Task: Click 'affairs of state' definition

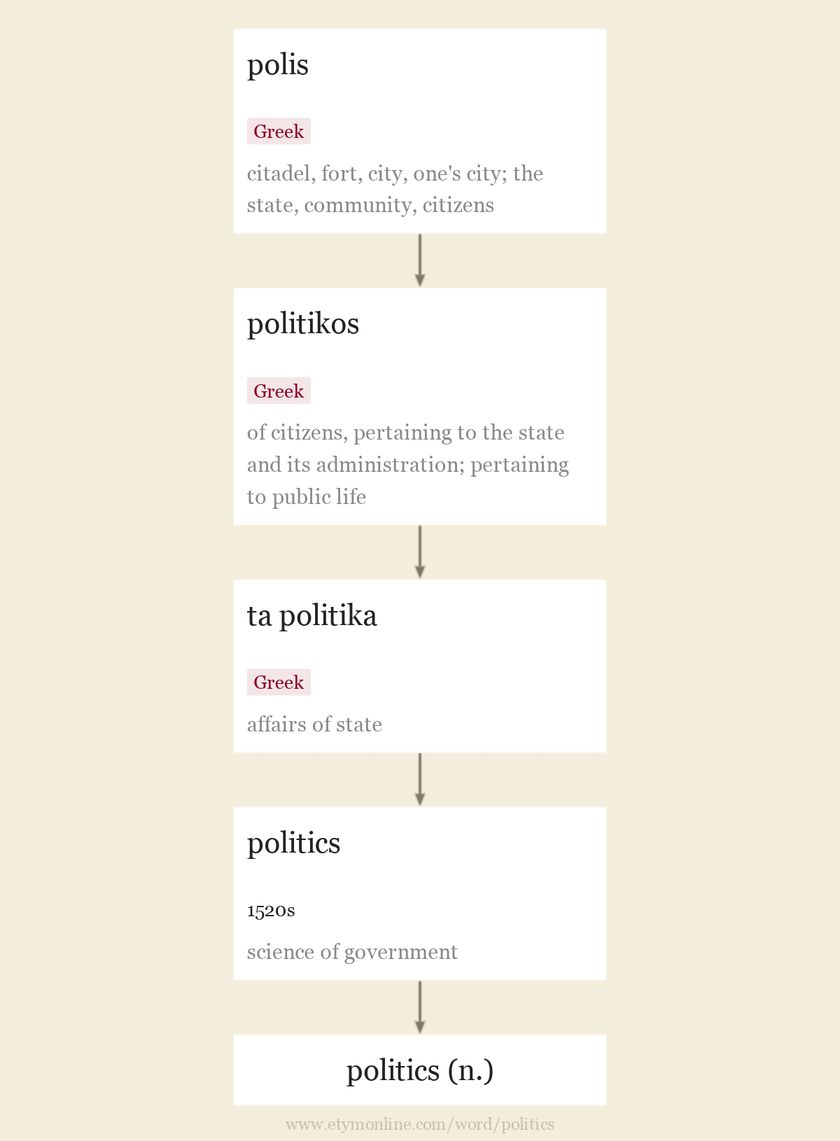Action: click(x=314, y=724)
